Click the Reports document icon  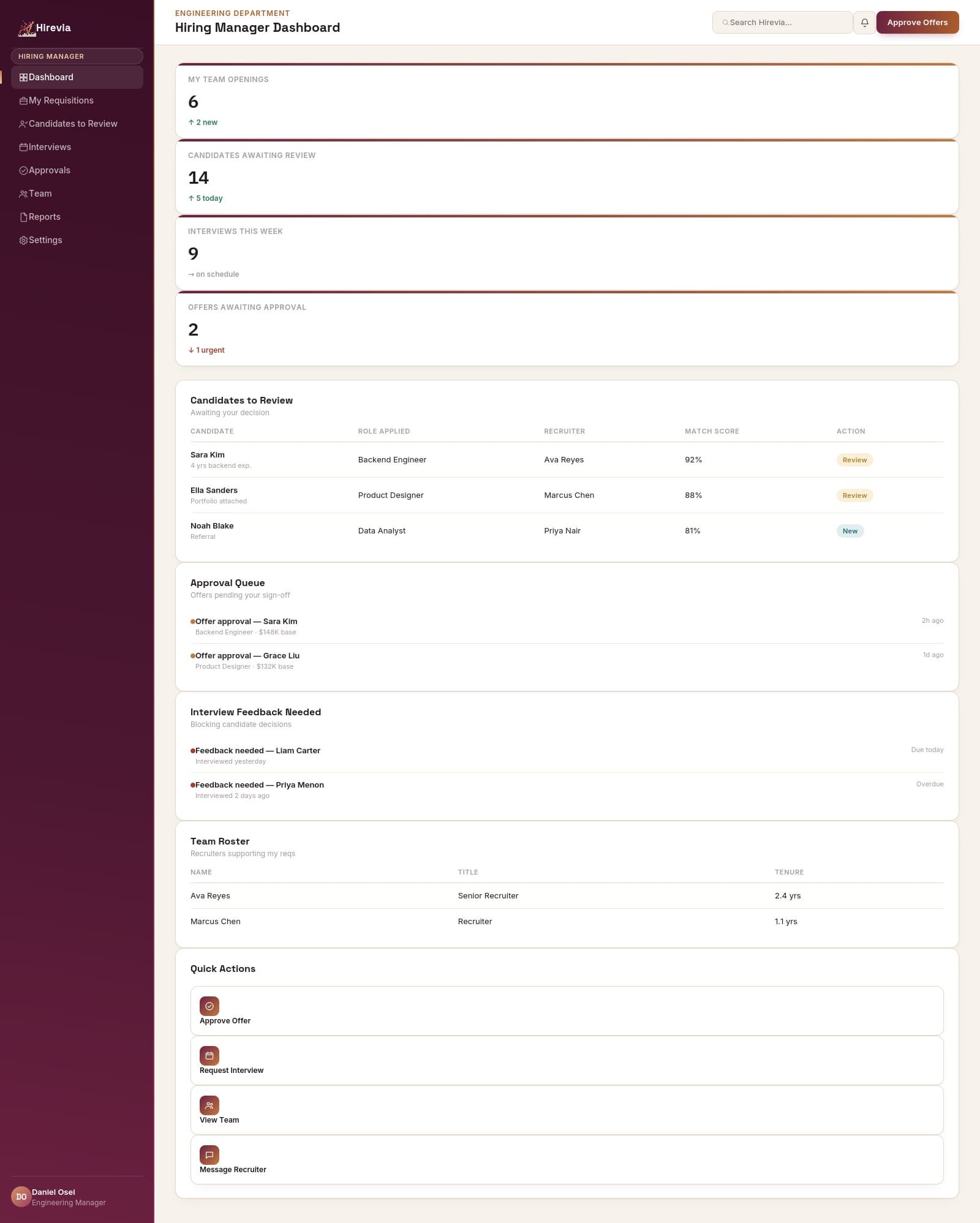click(x=23, y=217)
